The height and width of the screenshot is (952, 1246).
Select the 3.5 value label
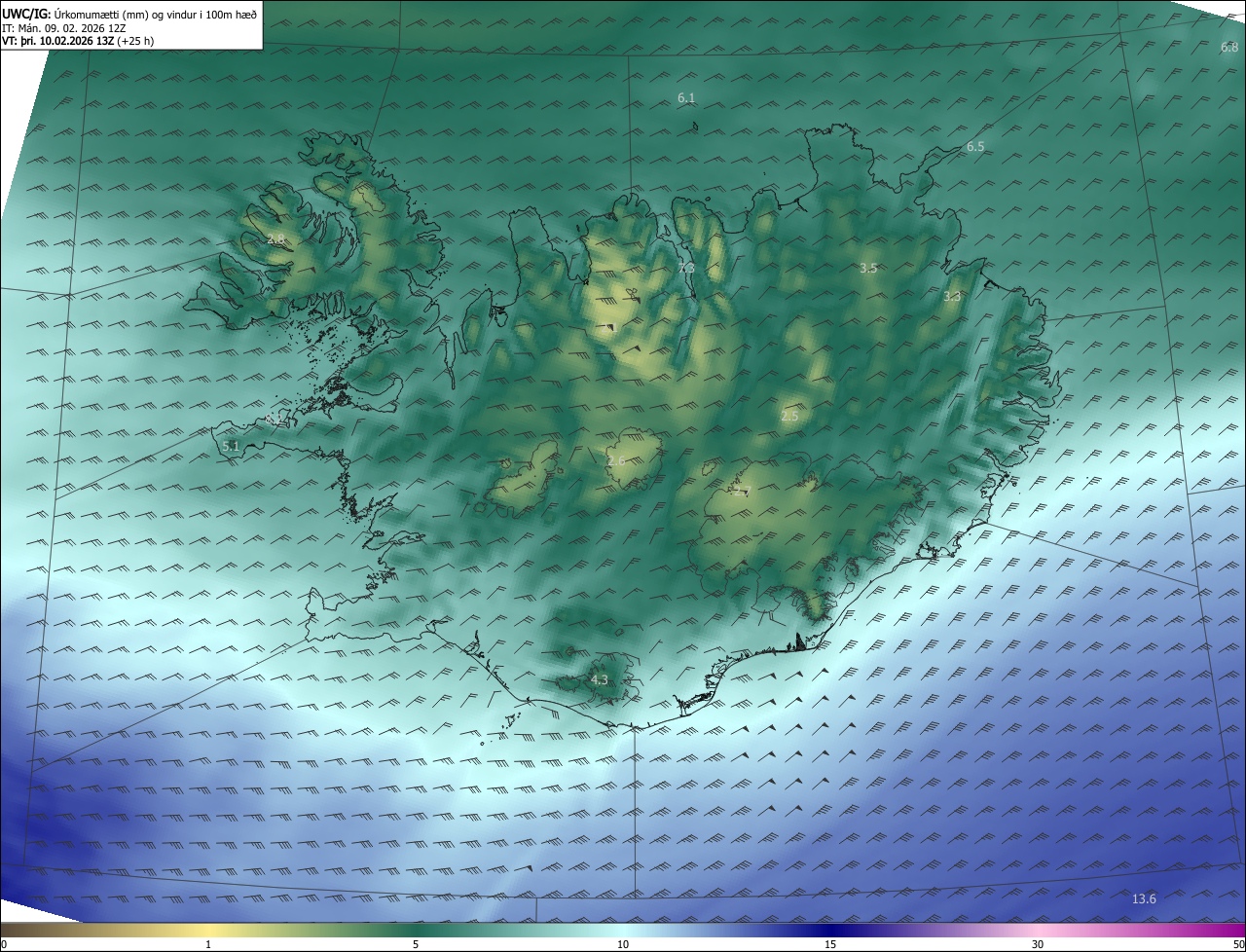coord(868,269)
